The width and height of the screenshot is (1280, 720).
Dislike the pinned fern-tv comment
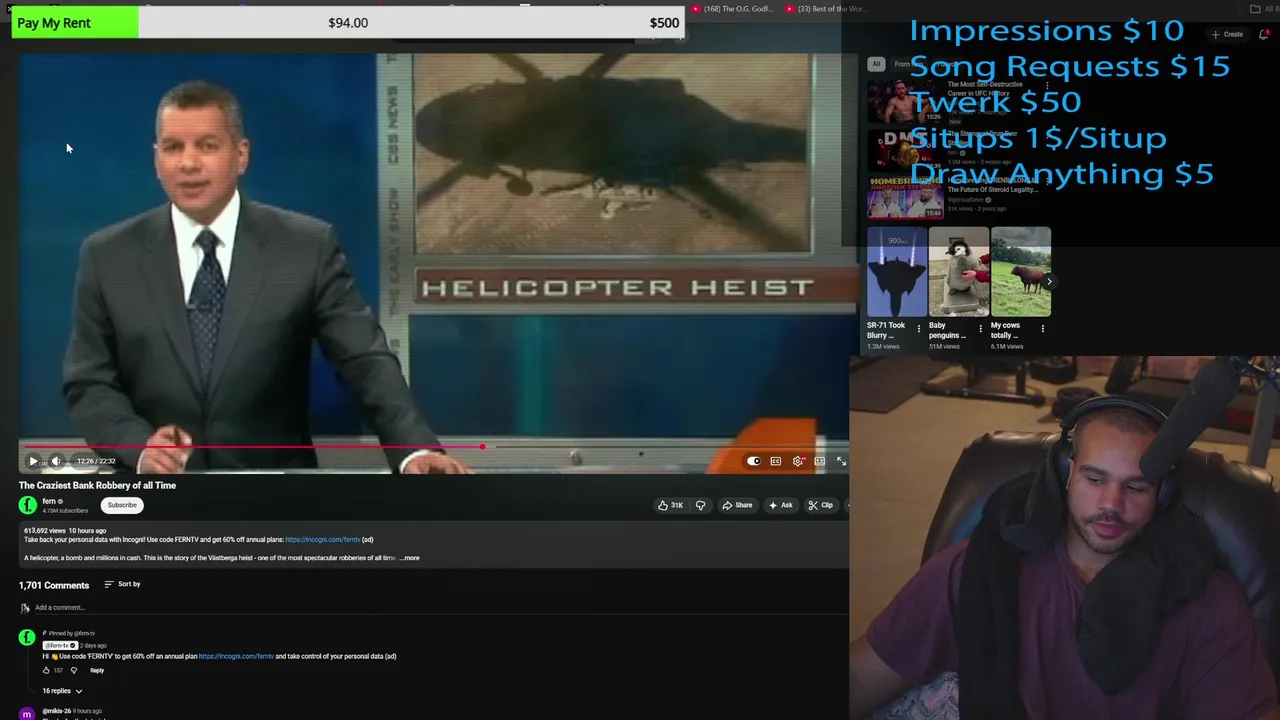tap(73, 670)
